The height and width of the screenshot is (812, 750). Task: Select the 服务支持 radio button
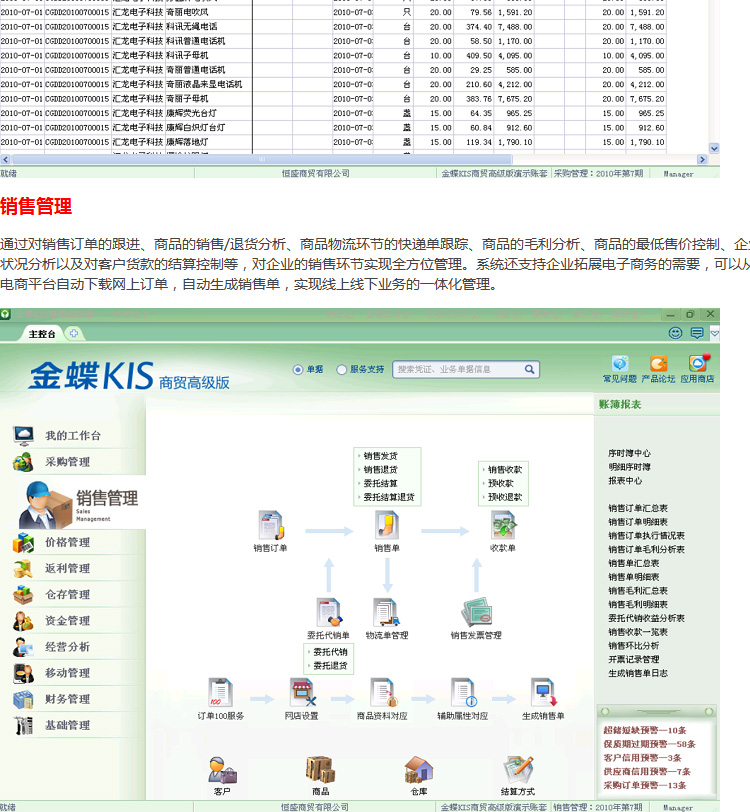click(x=341, y=370)
